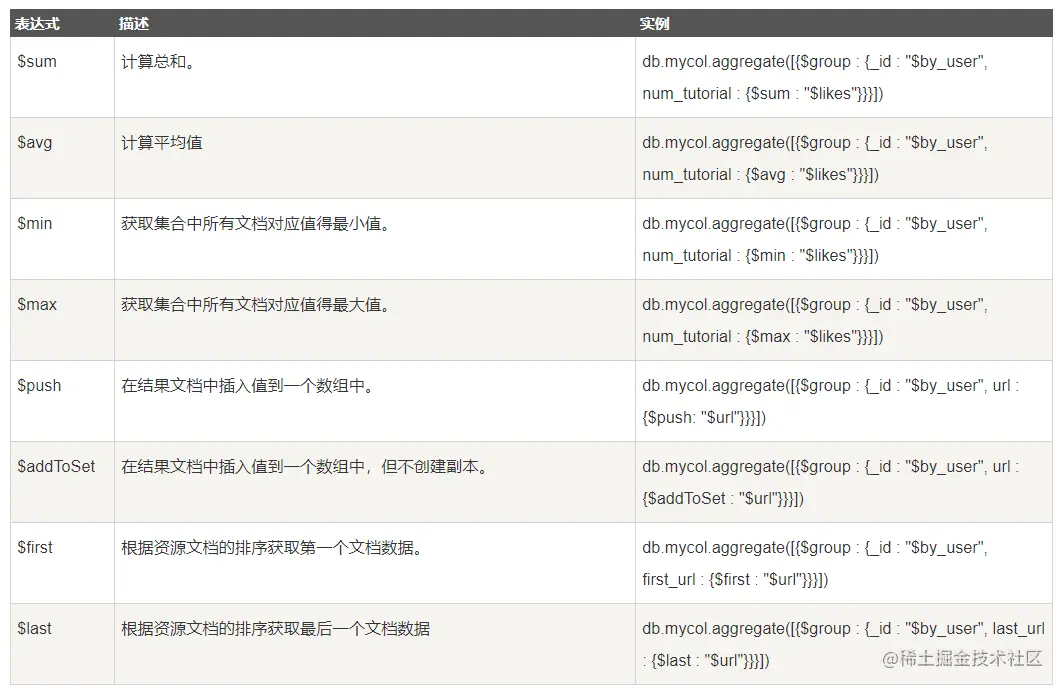Click example line containing {$min : "$likes"}
This screenshot has height=689, width=1063.
click(x=761, y=256)
